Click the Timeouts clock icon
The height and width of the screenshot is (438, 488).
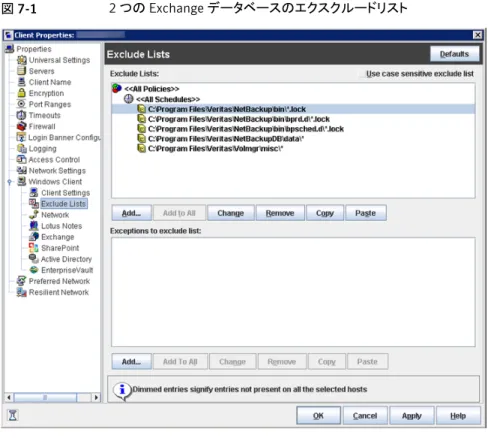(x=22, y=115)
